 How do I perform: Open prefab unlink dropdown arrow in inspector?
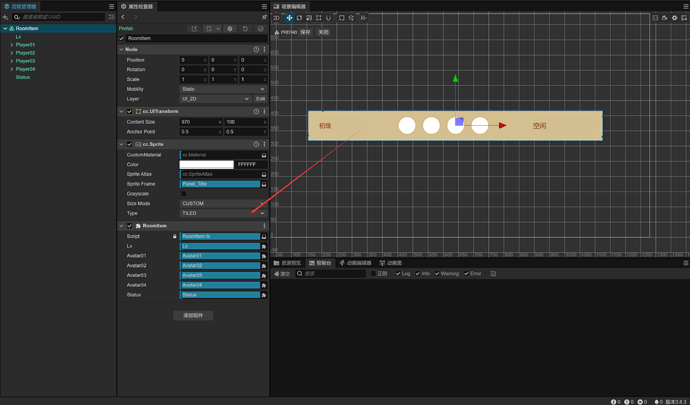[x=218, y=28]
